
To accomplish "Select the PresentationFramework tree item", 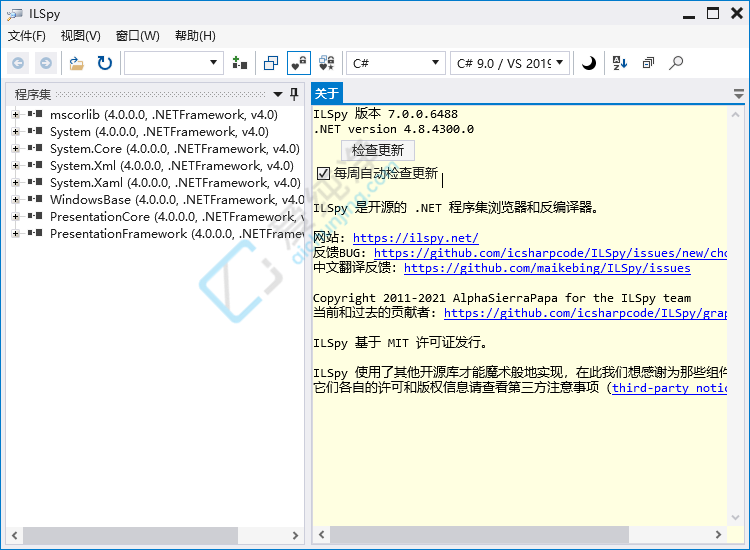I will coord(177,234).
